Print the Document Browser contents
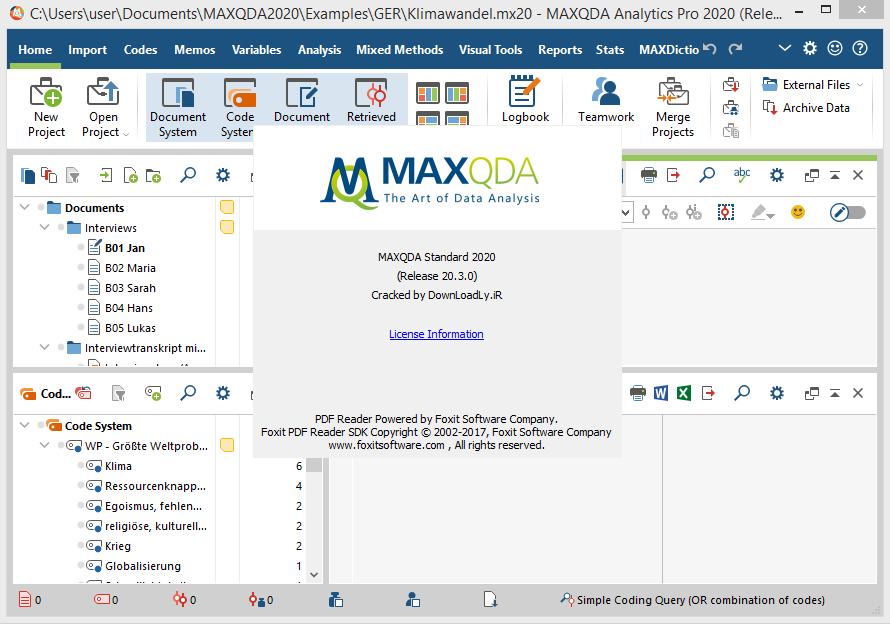Screen dimensions: 890x624 click(x=649, y=175)
